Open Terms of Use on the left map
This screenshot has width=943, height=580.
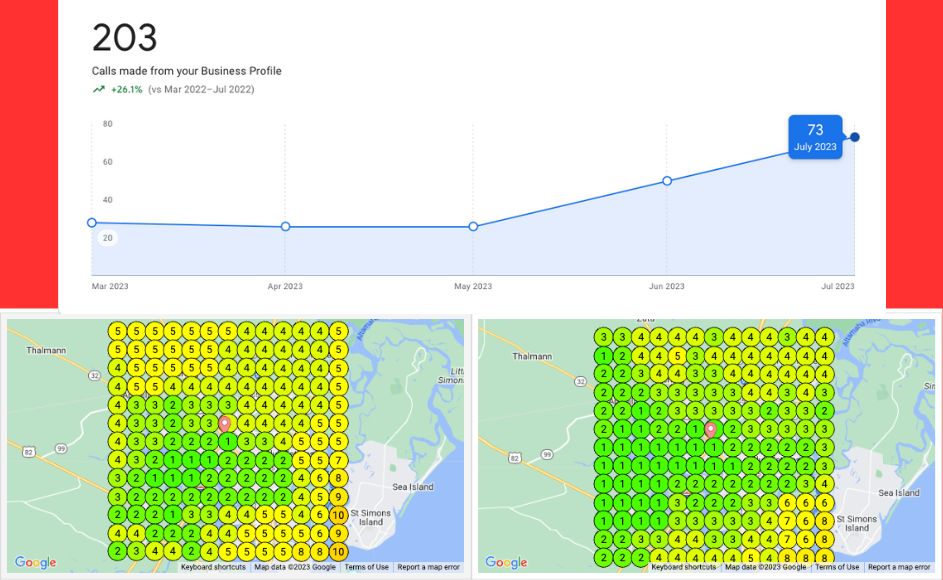point(366,567)
